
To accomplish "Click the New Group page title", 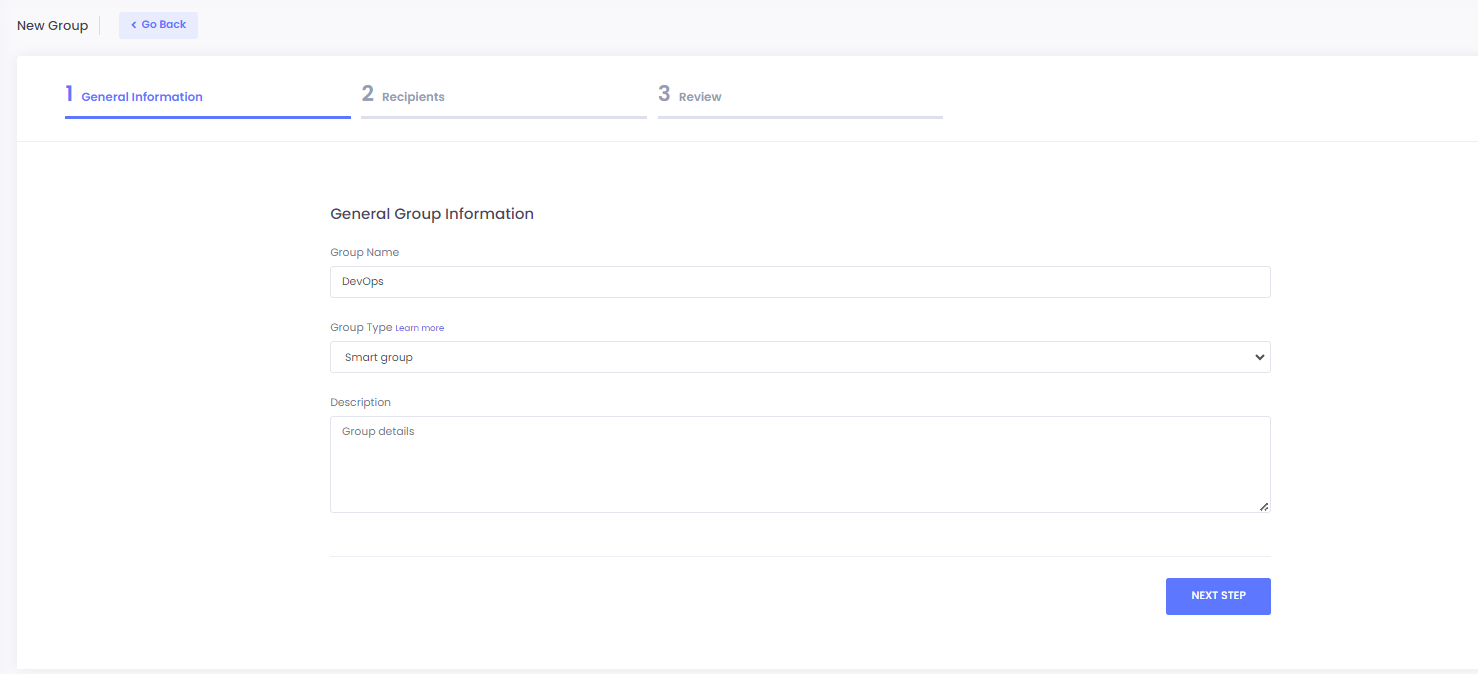I will pyautogui.click(x=52, y=25).
